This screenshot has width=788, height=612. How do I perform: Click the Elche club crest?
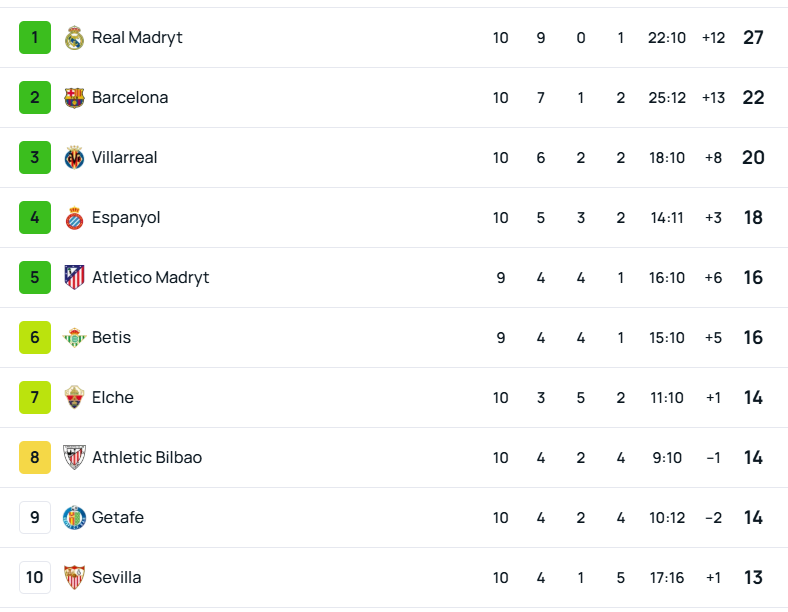(x=74, y=398)
